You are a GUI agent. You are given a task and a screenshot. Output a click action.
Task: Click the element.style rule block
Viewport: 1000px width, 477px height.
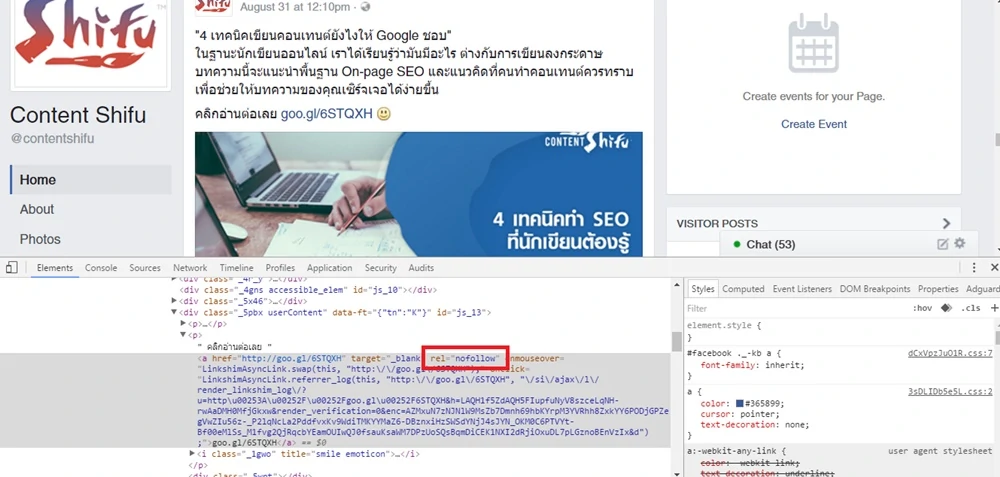tap(837, 331)
